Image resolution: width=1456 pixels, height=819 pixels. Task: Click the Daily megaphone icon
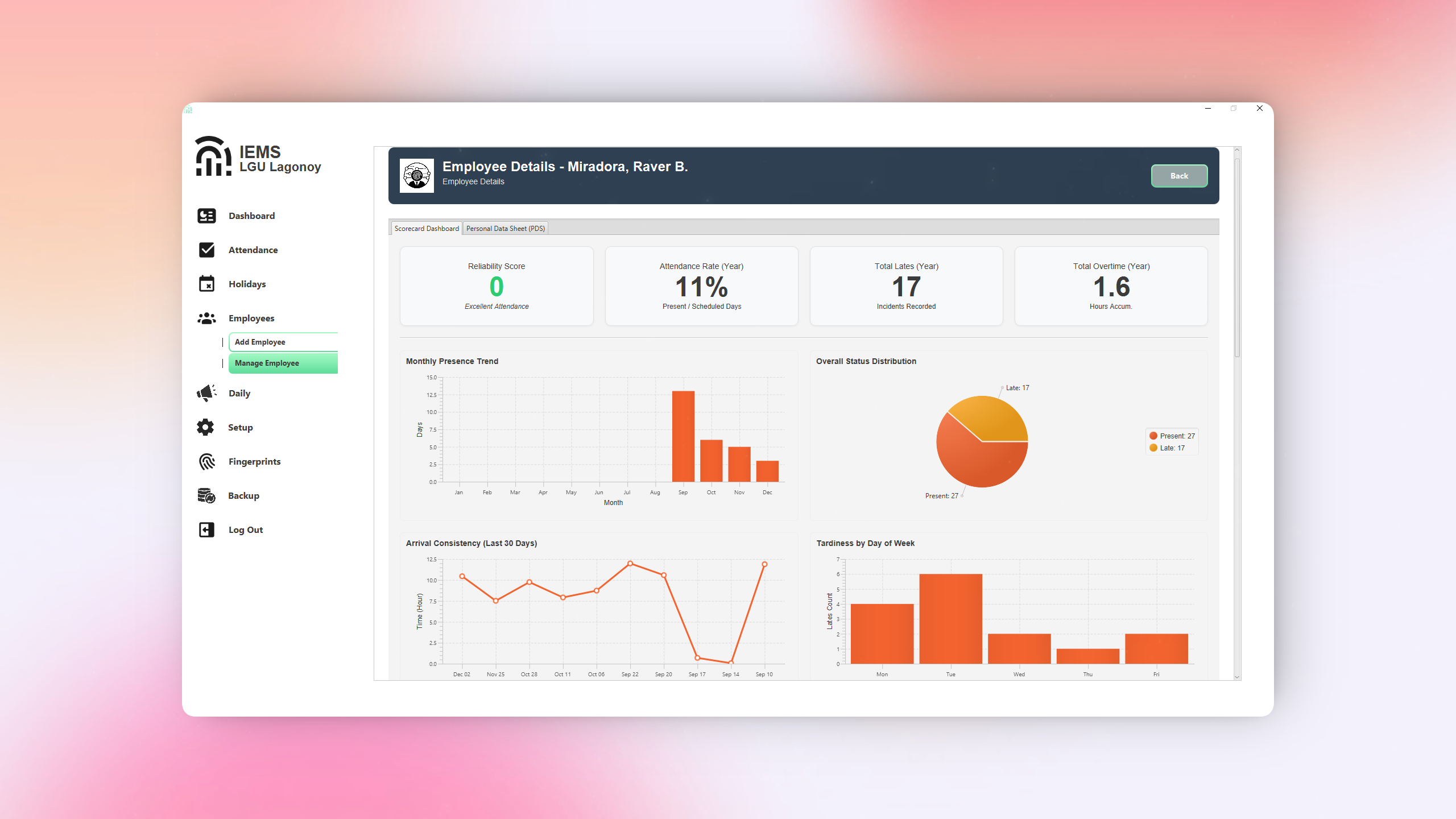(x=206, y=393)
